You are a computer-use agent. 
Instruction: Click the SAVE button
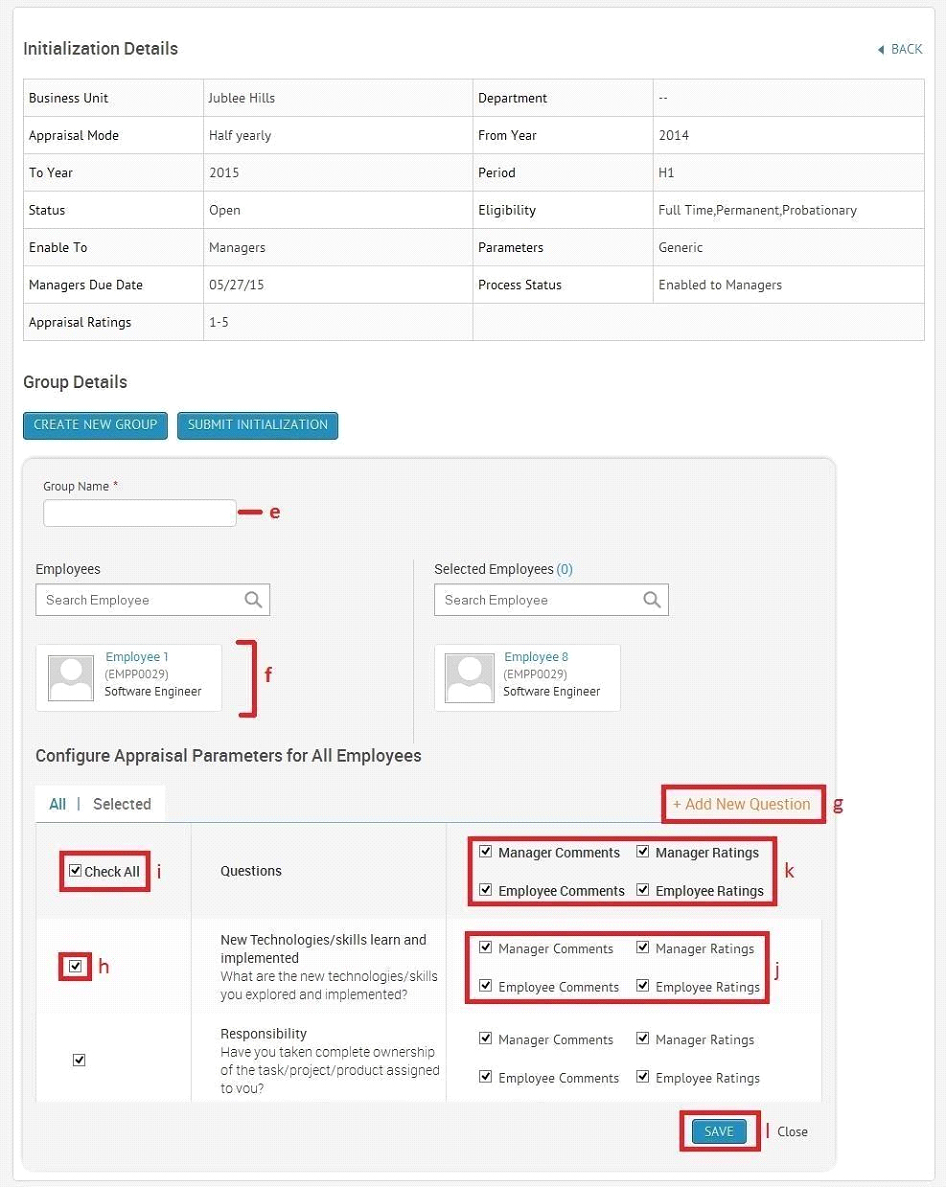pos(719,1131)
